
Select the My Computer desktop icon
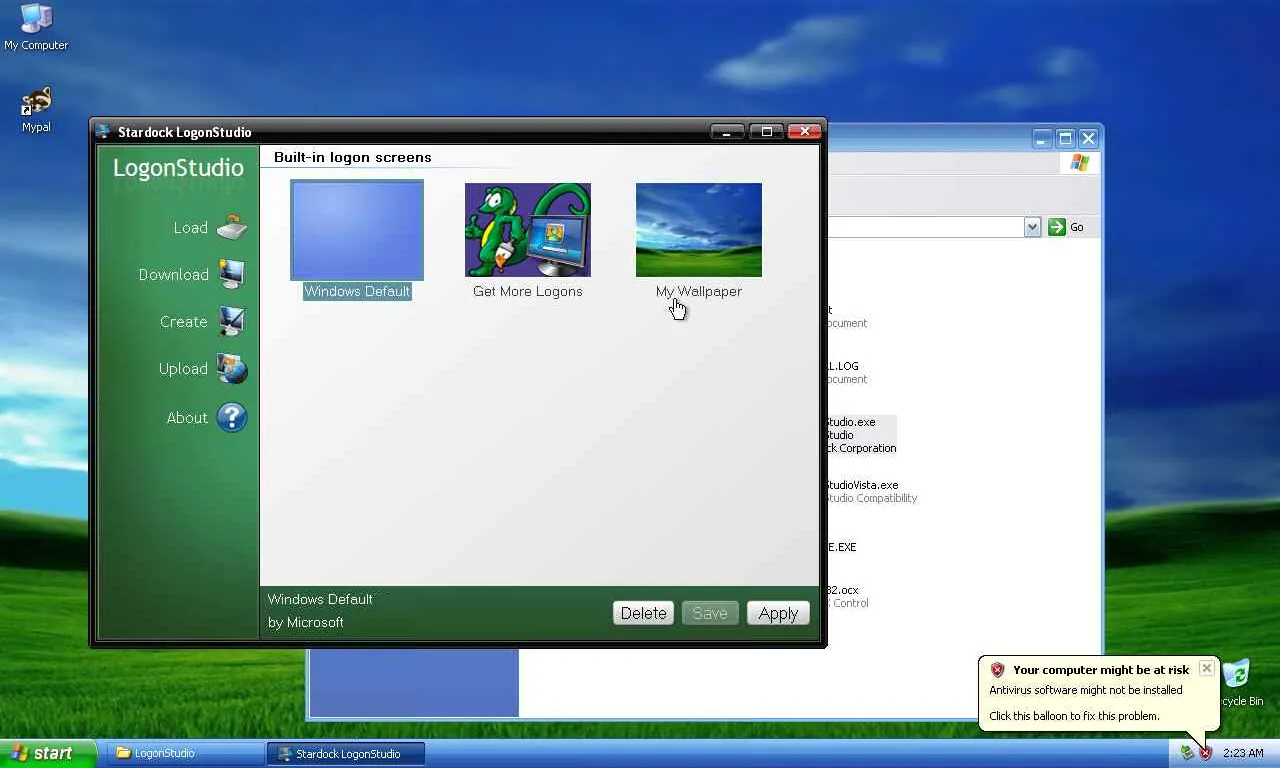pos(36,27)
